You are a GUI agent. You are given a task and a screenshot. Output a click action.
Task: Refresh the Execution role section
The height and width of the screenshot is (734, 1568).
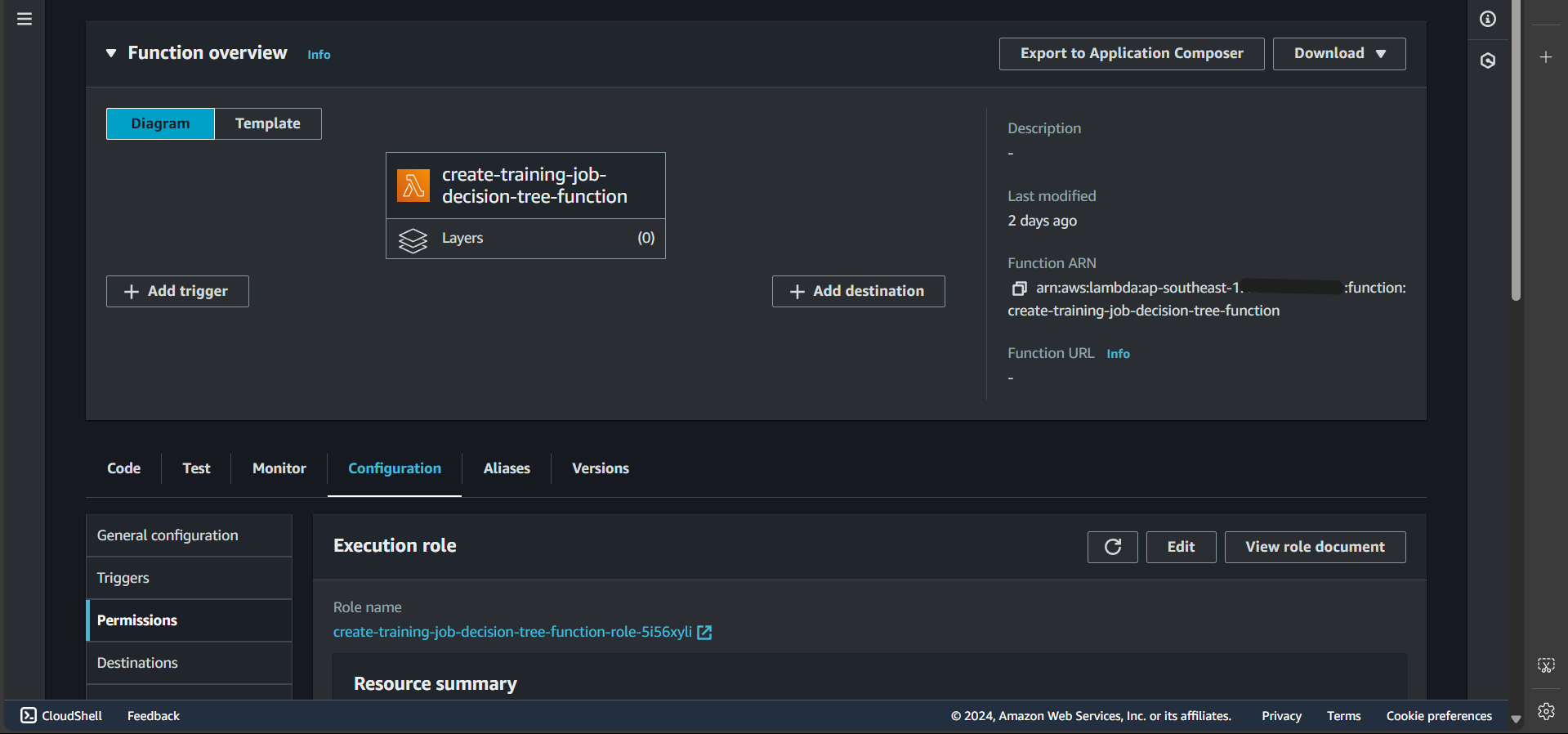[1112, 547]
